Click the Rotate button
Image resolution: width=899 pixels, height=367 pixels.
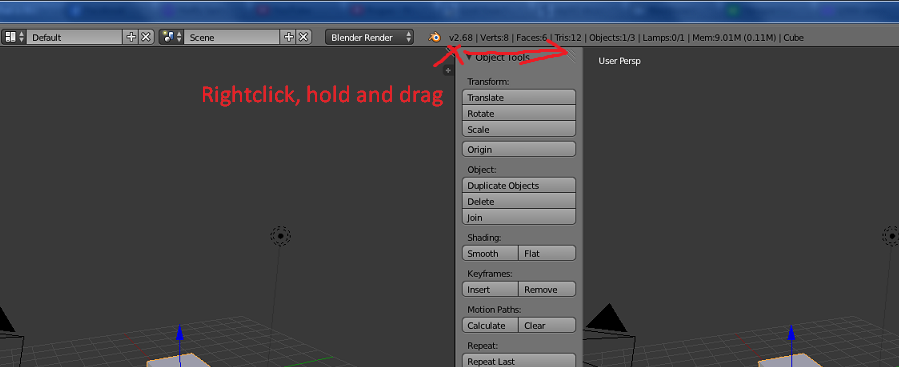tap(518, 114)
